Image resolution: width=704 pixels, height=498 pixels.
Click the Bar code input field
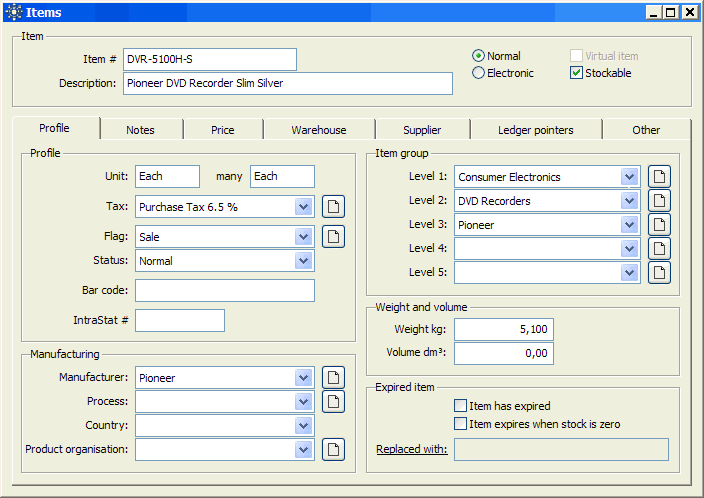pos(225,291)
